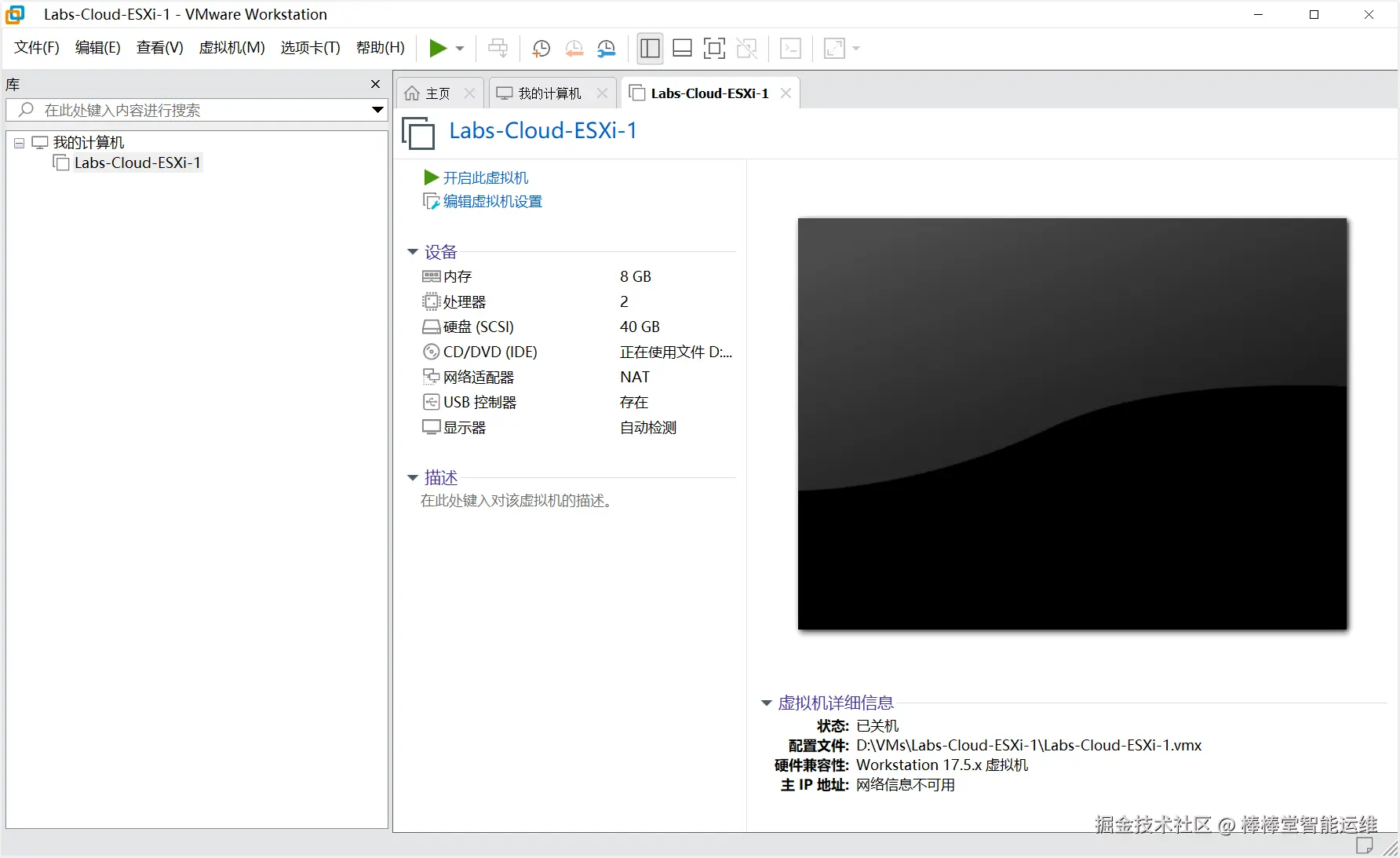Click the NAT network adapter value
Screen dimensions: 1400x858
pyautogui.click(x=635, y=377)
